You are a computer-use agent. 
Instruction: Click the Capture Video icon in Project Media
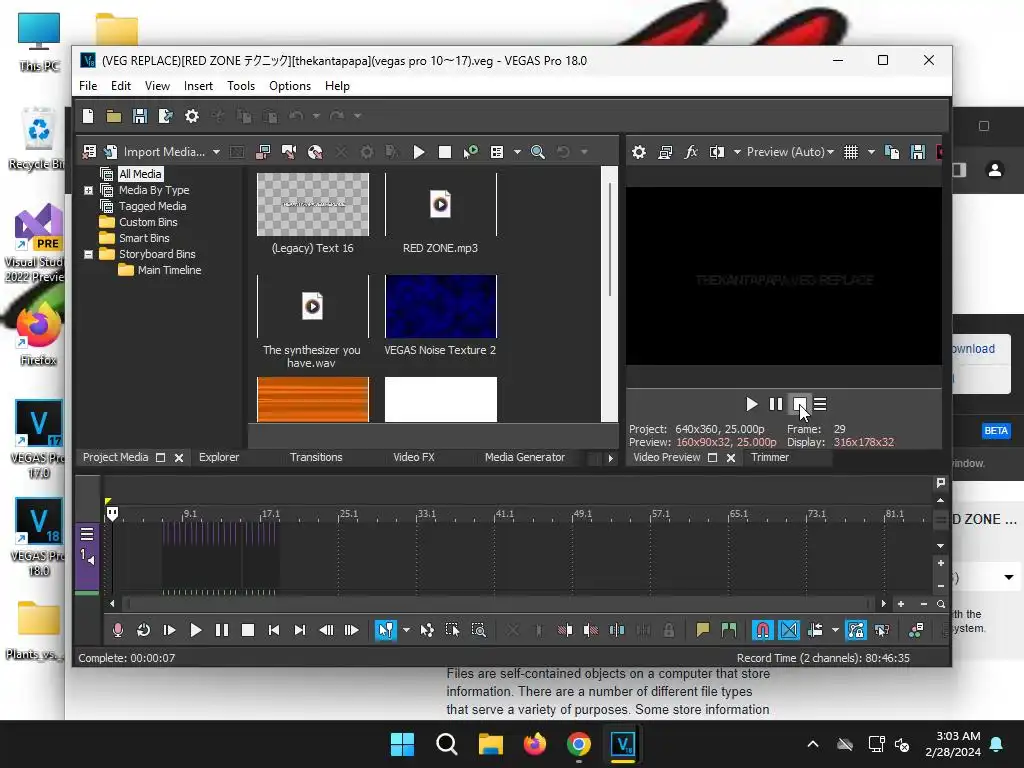(x=263, y=152)
